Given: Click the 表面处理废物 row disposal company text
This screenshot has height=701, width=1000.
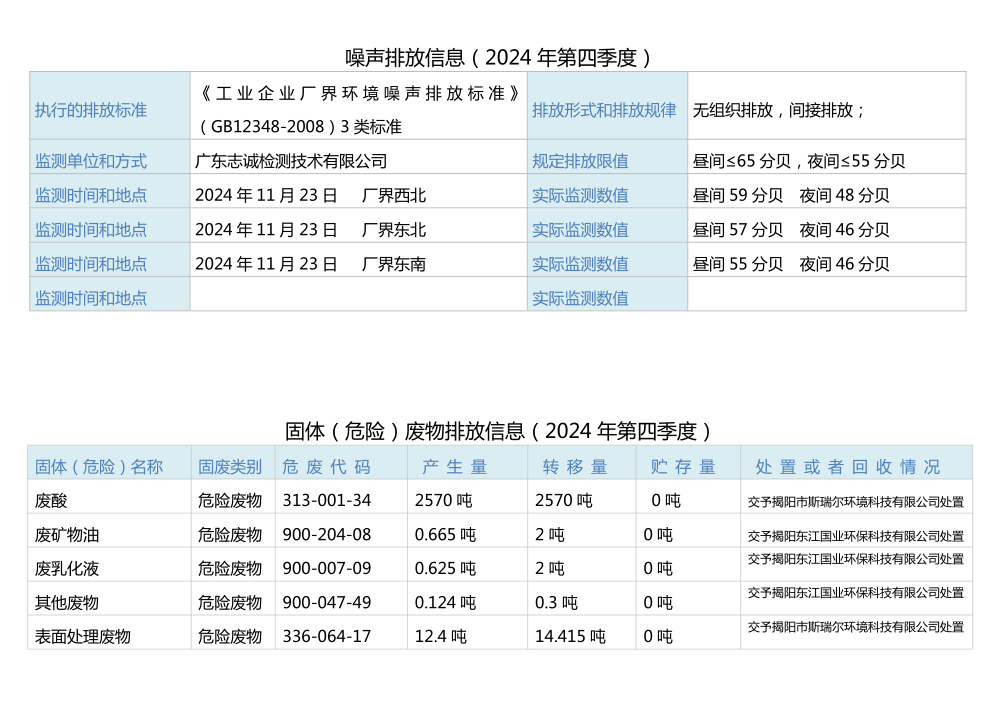Looking at the screenshot, I should coord(856,627).
